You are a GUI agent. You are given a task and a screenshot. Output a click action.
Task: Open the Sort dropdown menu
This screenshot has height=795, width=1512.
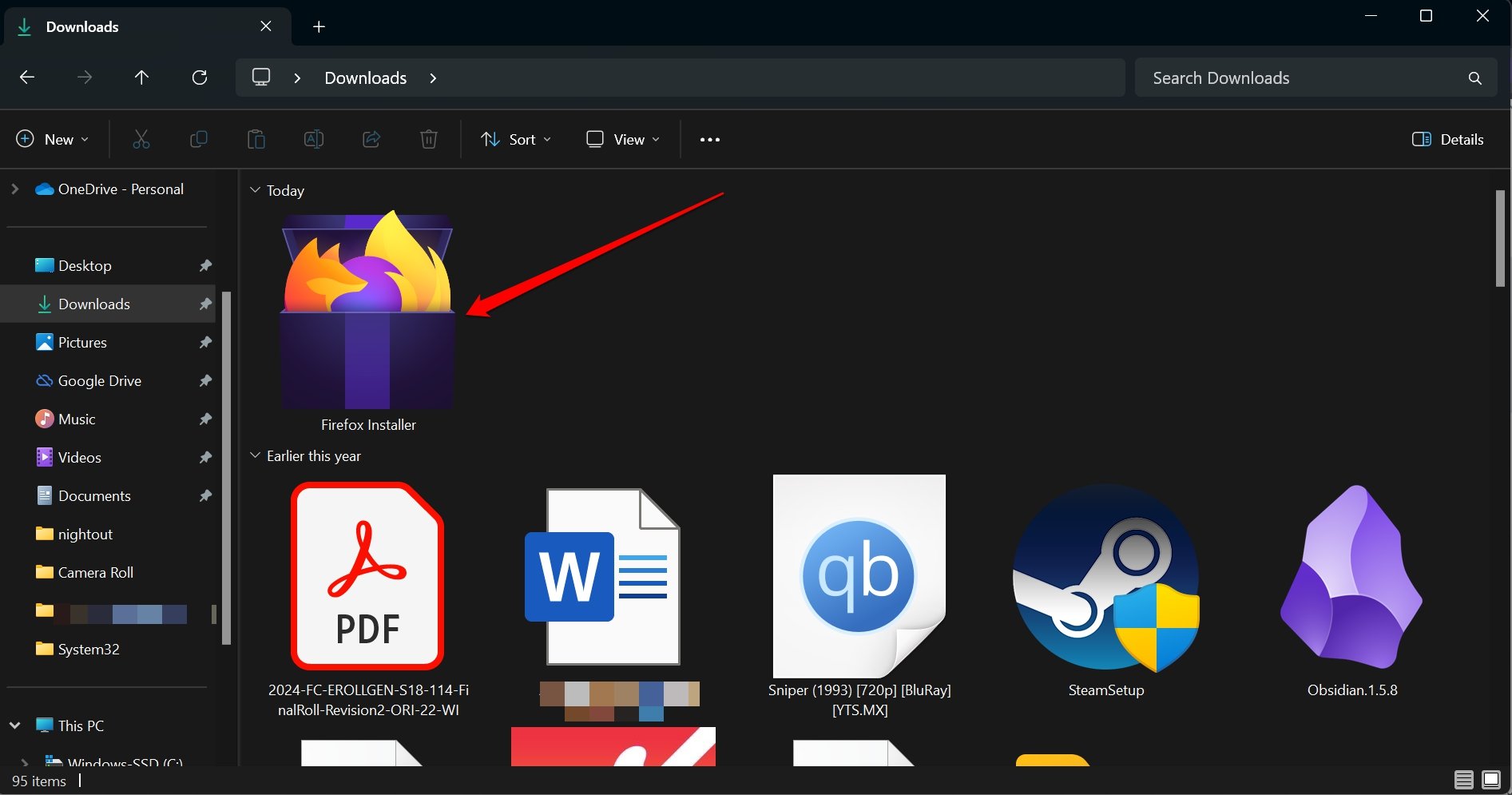tap(516, 139)
